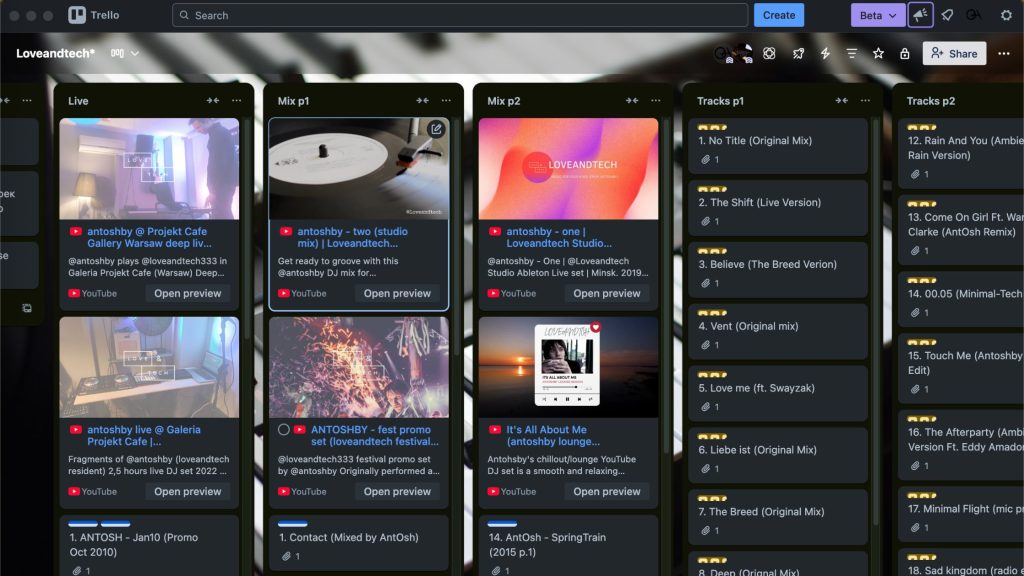
Task: Open the Mix p1 list actions menu
Action: 446,101
